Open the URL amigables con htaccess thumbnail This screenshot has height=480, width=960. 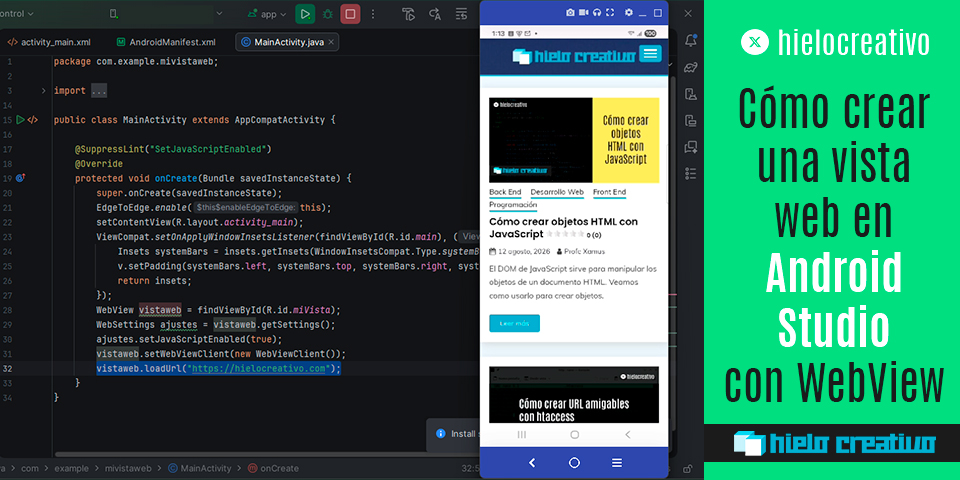[x=574, y=395]
